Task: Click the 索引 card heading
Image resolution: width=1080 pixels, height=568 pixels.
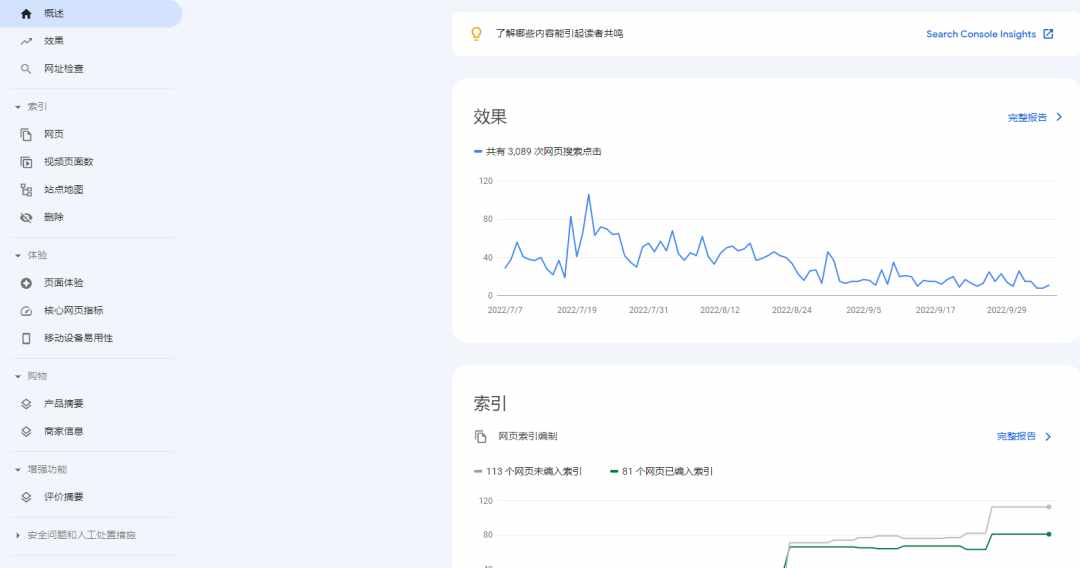Action: click(x=490, y=403)
